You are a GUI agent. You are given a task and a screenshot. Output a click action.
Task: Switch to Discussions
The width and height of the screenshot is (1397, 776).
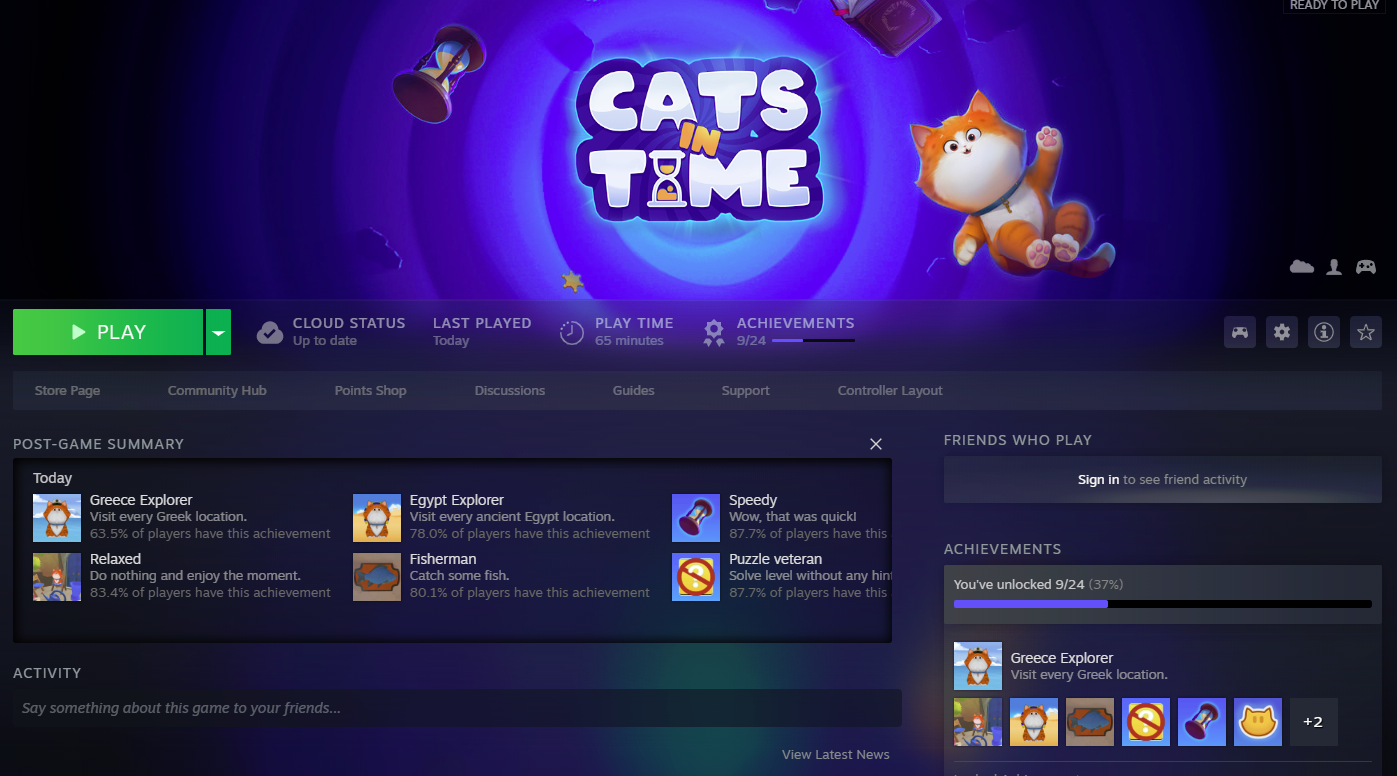(x=510, y=390)
